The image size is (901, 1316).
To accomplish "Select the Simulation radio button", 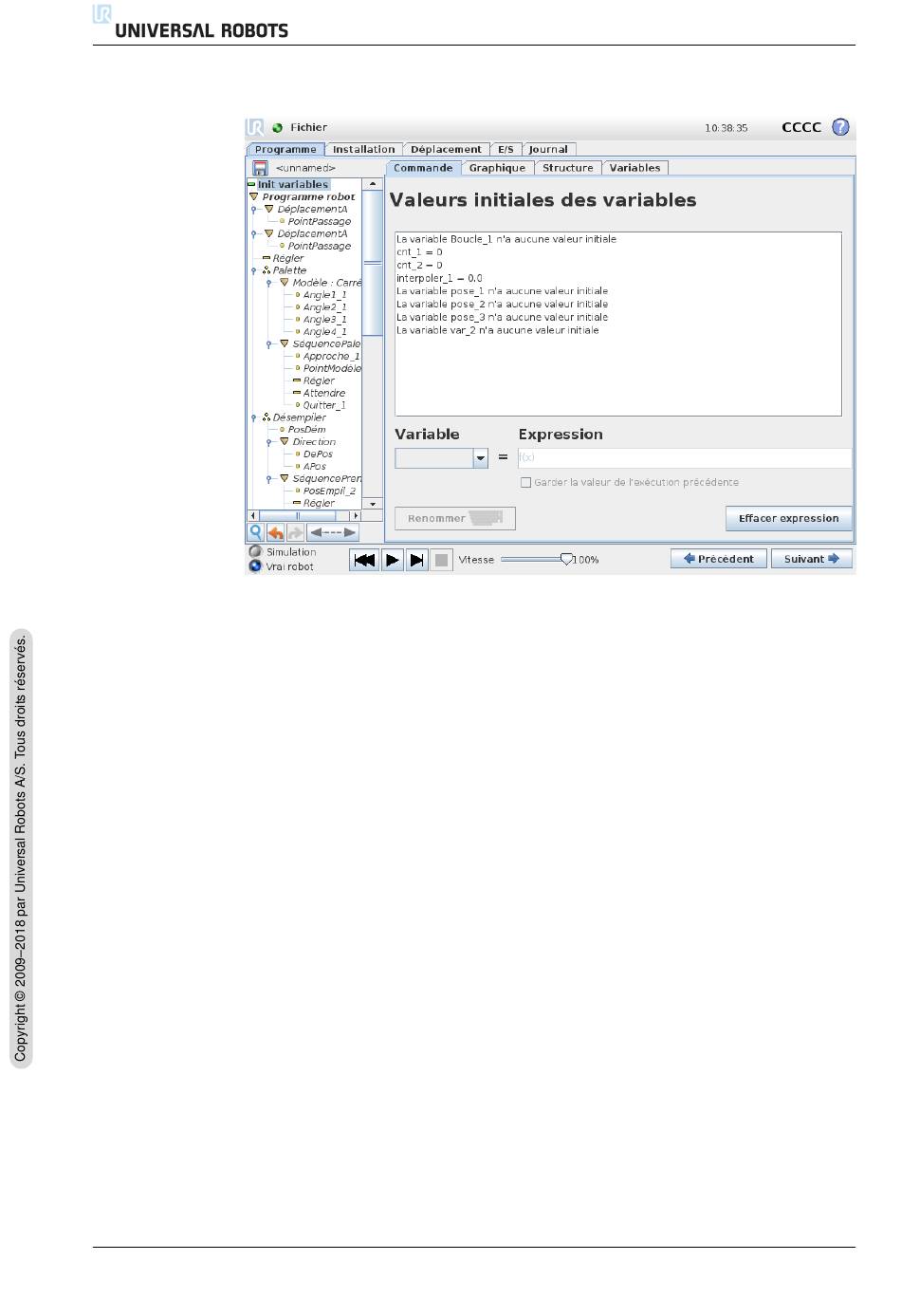I will (x=255, y=551).
